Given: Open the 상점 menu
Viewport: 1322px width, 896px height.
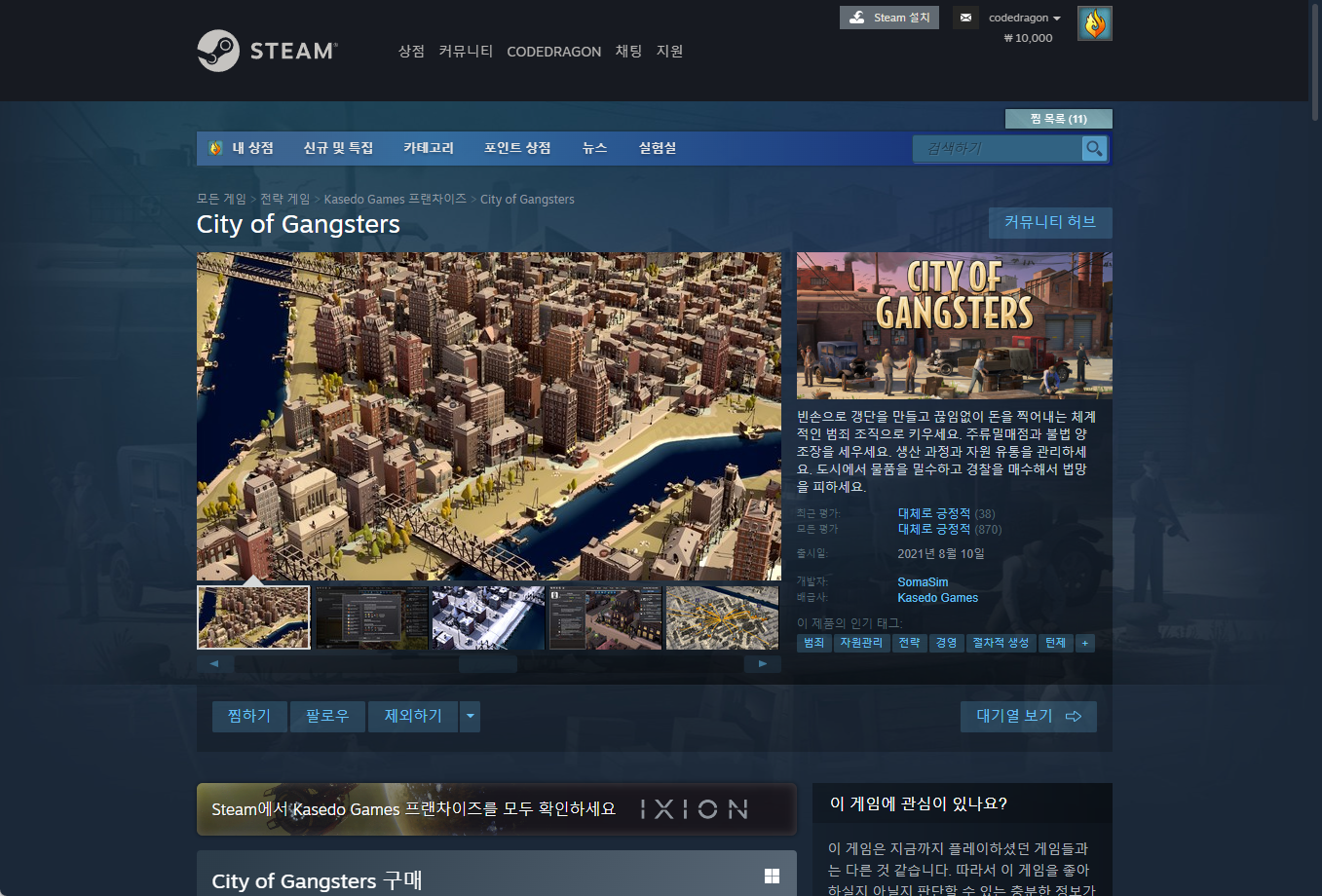Looking at the screenshot, I should pos(411,51).
